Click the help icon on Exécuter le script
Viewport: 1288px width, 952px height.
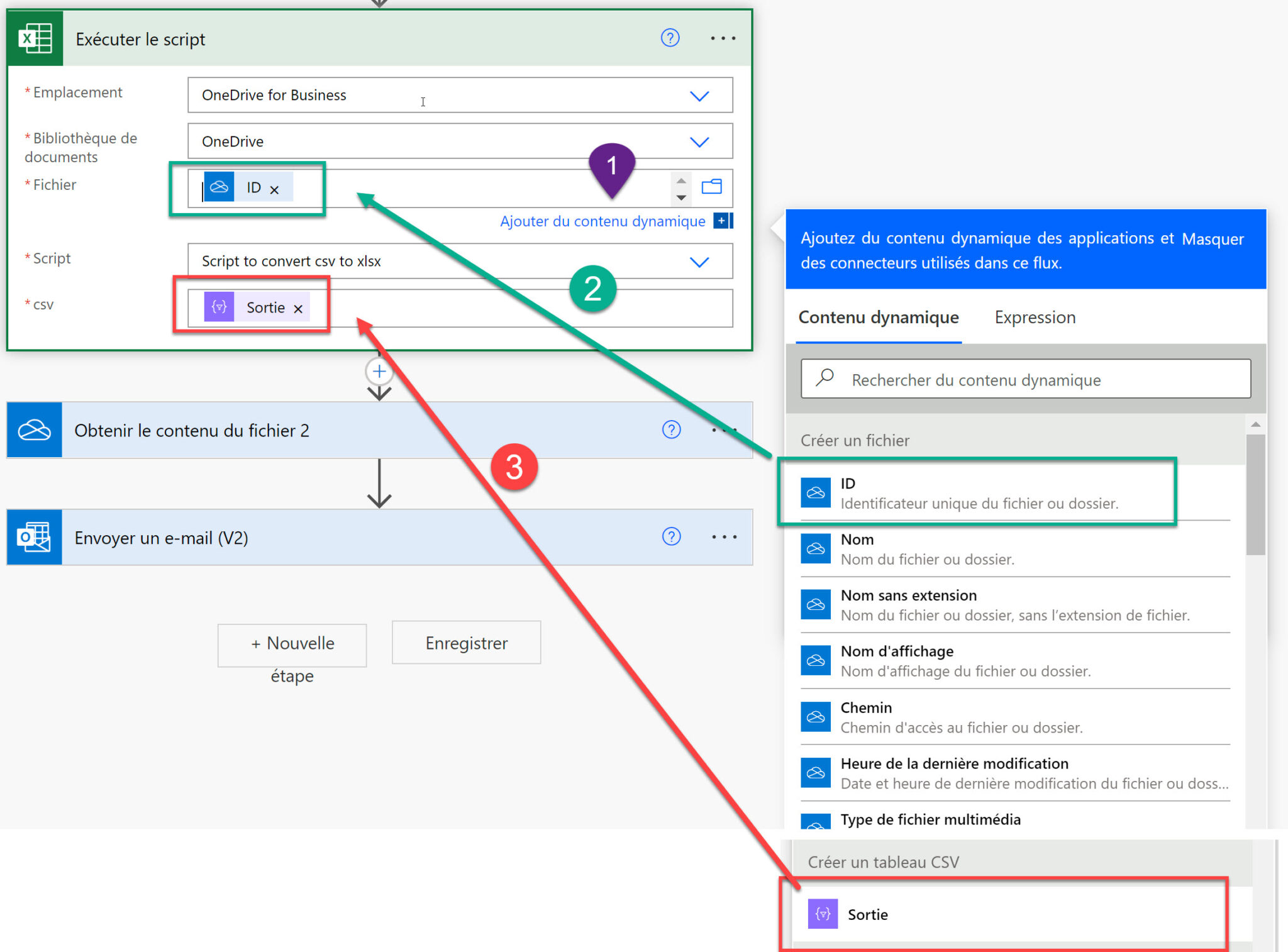pyautogui.click(x=670, y=38)
